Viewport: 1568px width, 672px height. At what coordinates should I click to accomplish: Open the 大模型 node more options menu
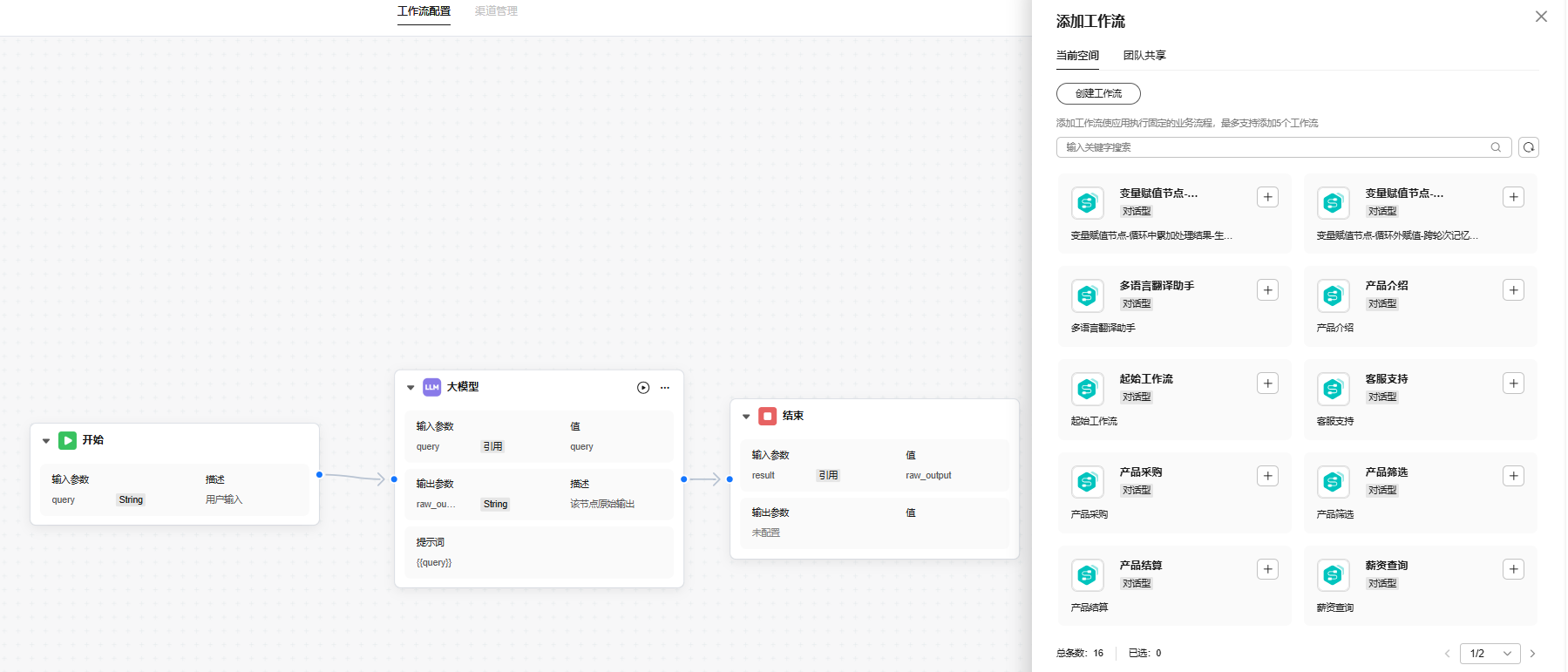[665, 388]
